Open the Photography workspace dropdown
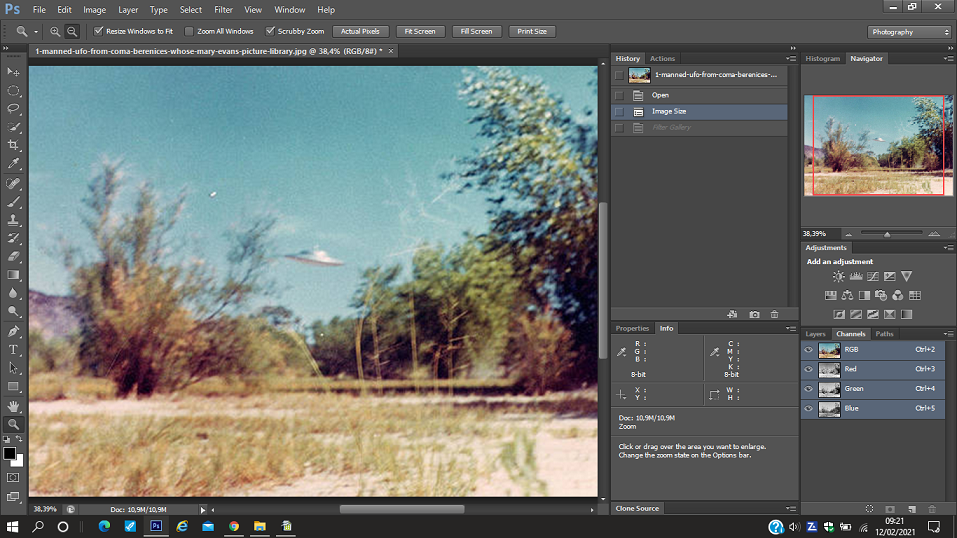 [x=908, y=32]
